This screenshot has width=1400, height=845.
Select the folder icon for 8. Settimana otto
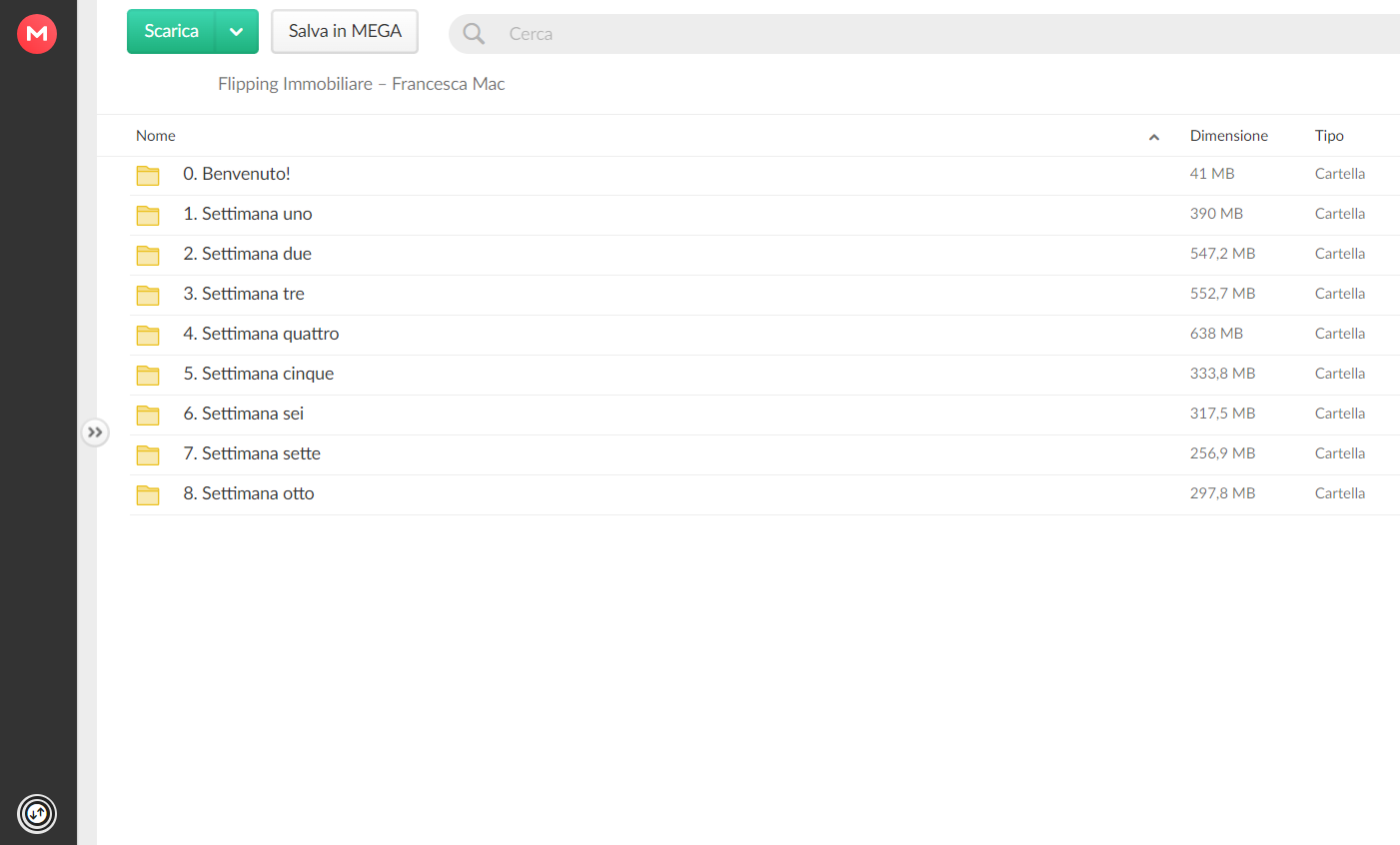click(x=148, y=494)
